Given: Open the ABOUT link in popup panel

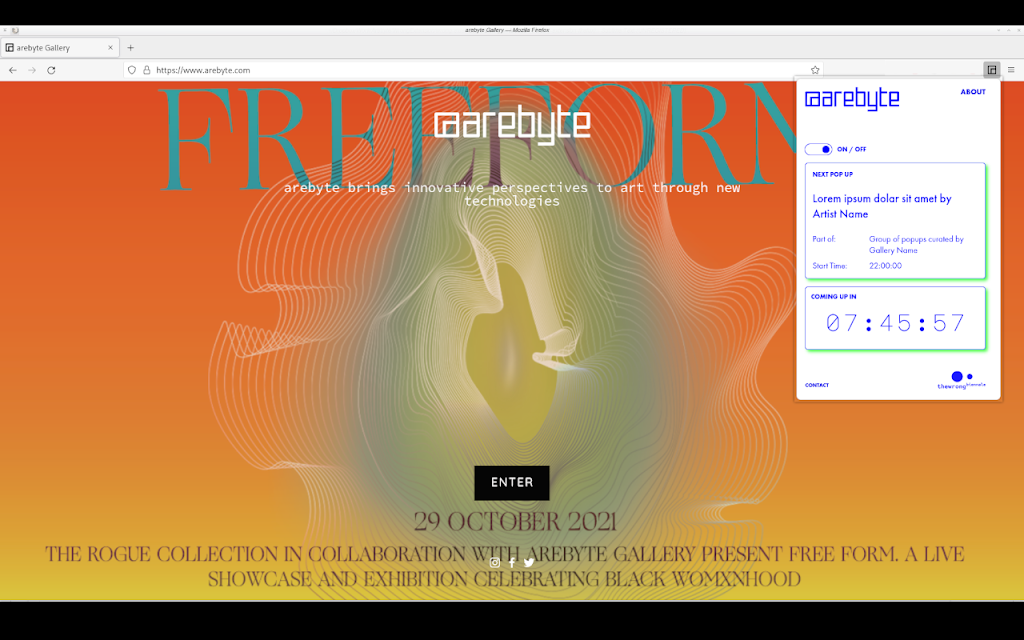Looking at the screenshot, I should (x=972, y=92).
